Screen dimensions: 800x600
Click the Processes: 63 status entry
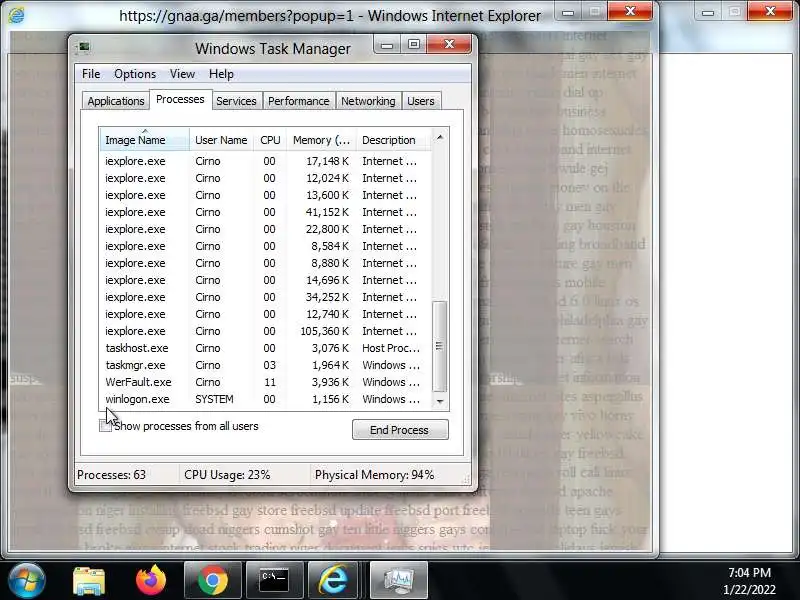(112, 475)
